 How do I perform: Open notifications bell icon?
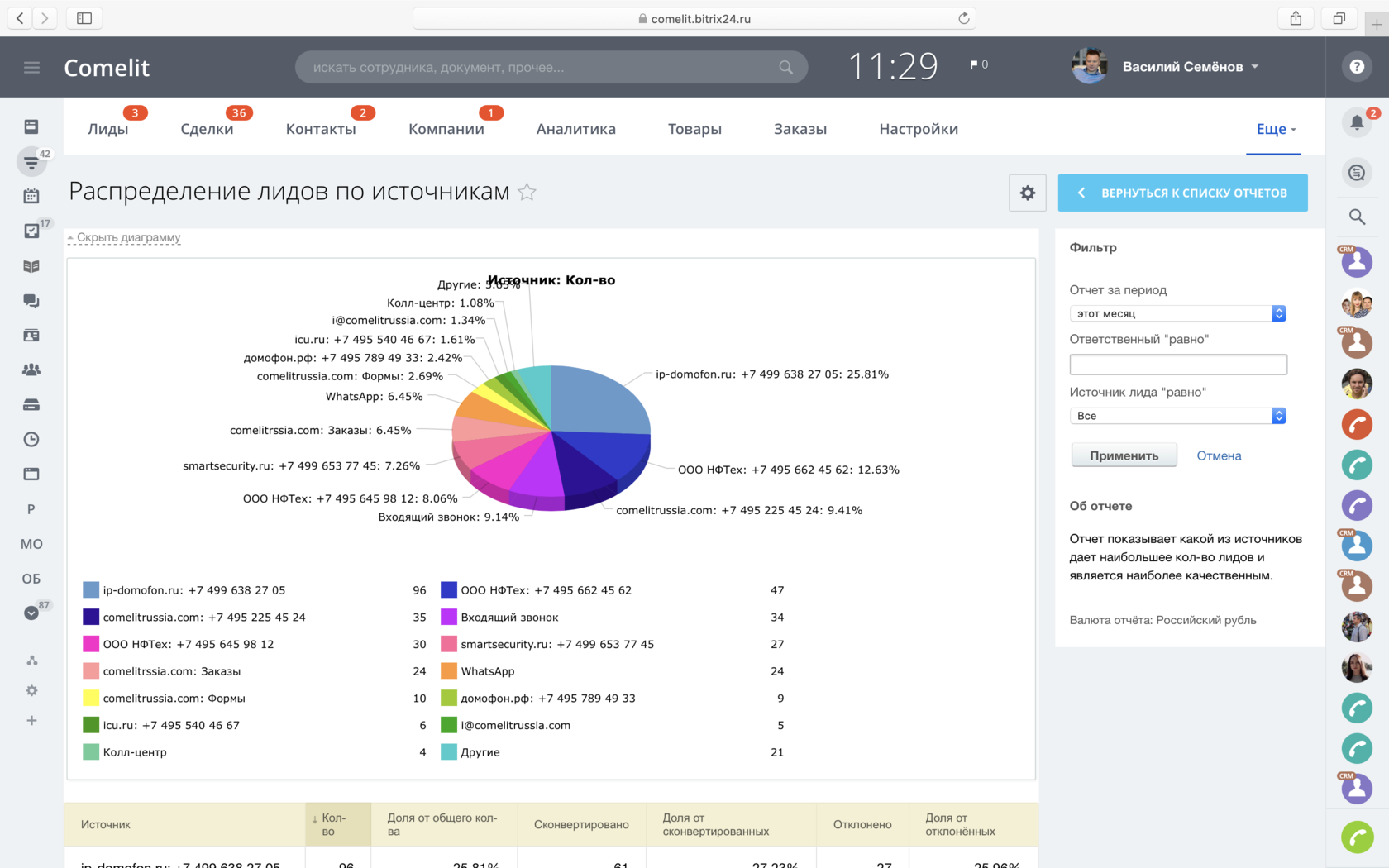point(1357,123)
